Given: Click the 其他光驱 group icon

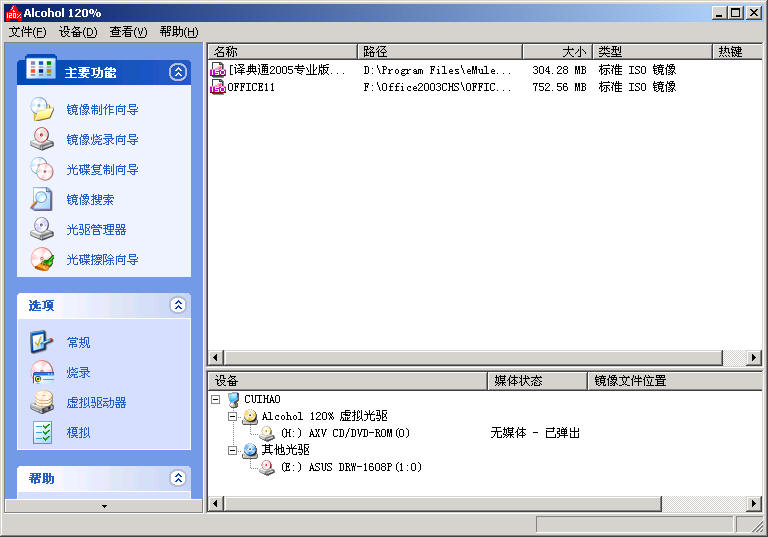Looking at the screenshot, I should coord(250,450).
